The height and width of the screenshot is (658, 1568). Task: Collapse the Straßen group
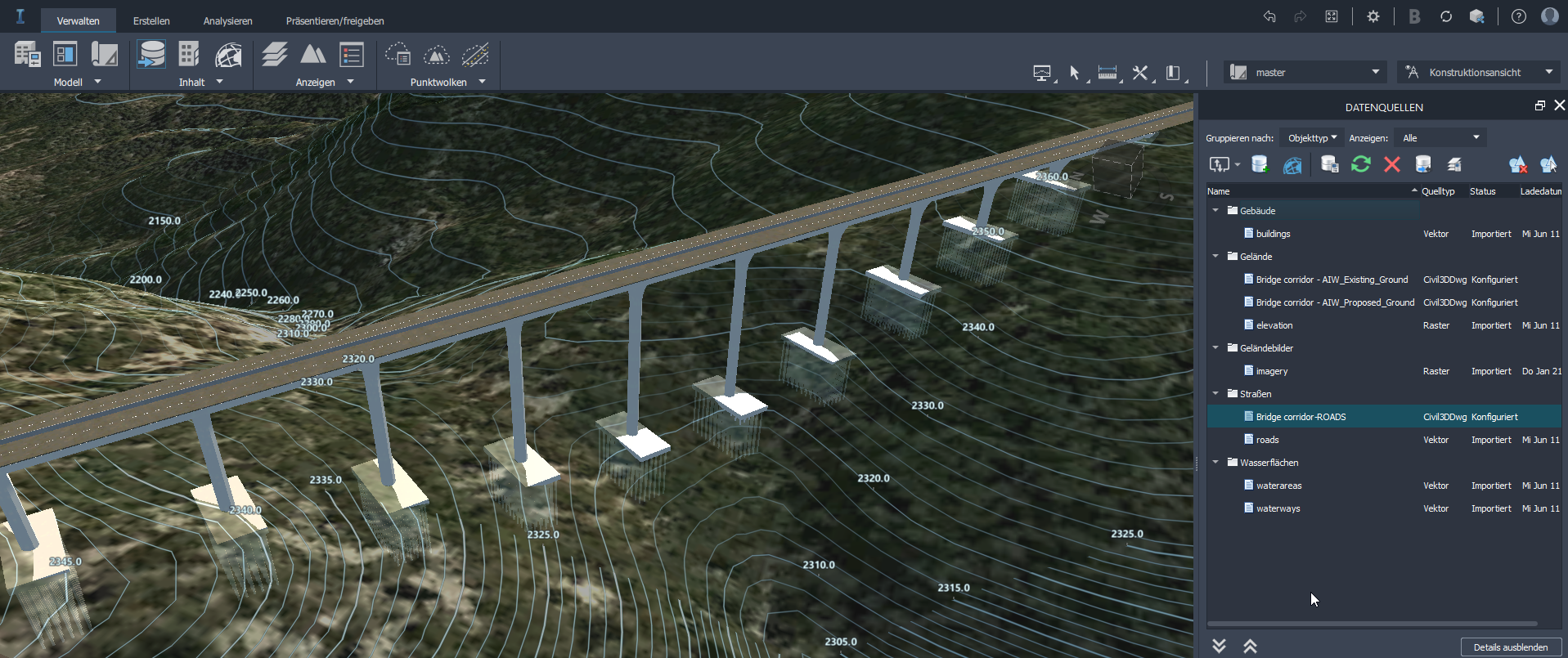(x=1215, y=393)
